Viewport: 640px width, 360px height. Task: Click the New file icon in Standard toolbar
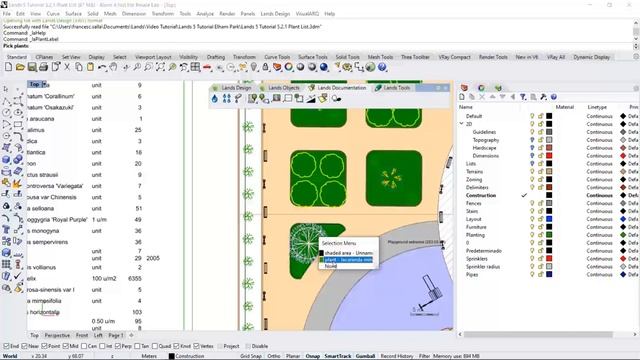point(9,67)
